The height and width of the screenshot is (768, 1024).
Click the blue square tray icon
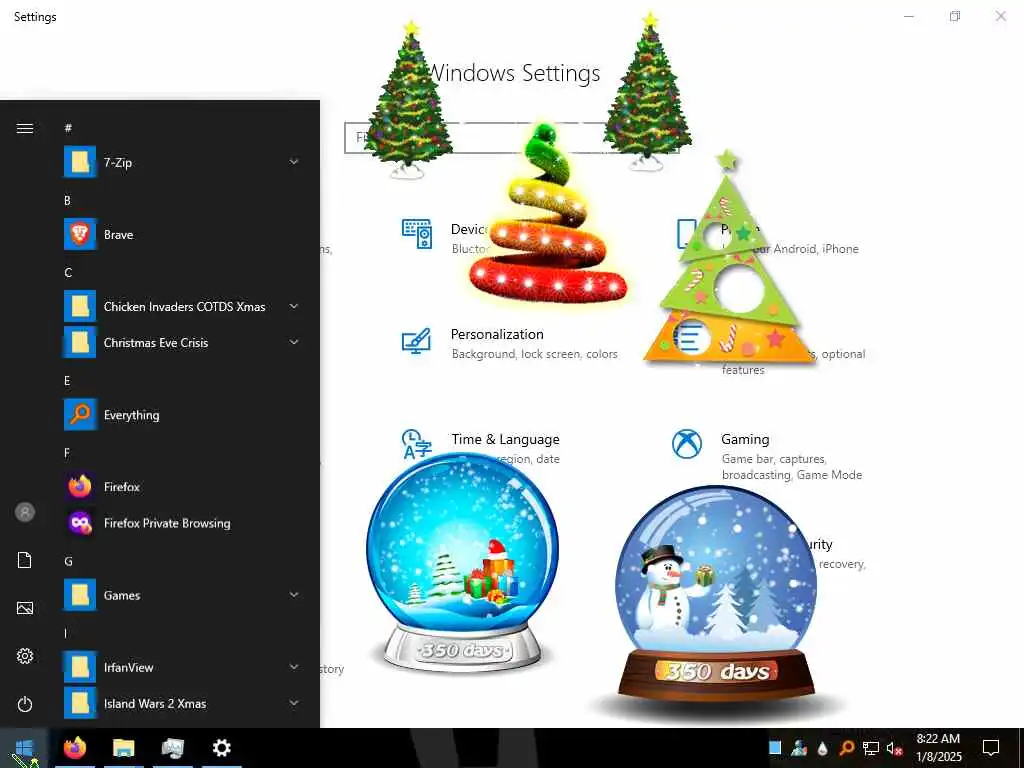[x=775, y=748]
